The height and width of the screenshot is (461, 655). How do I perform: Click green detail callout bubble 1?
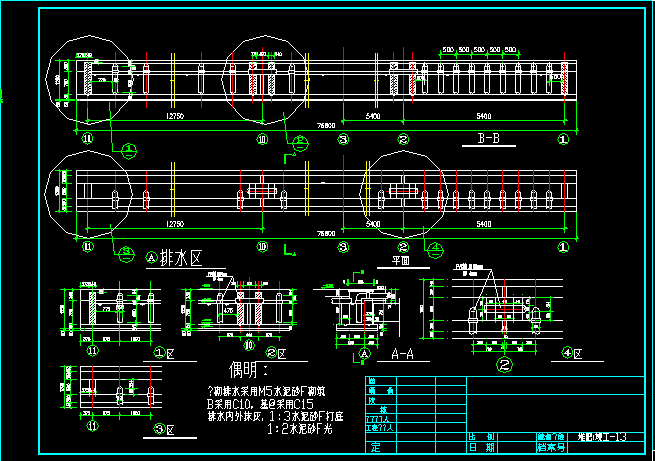click(129, 149)
